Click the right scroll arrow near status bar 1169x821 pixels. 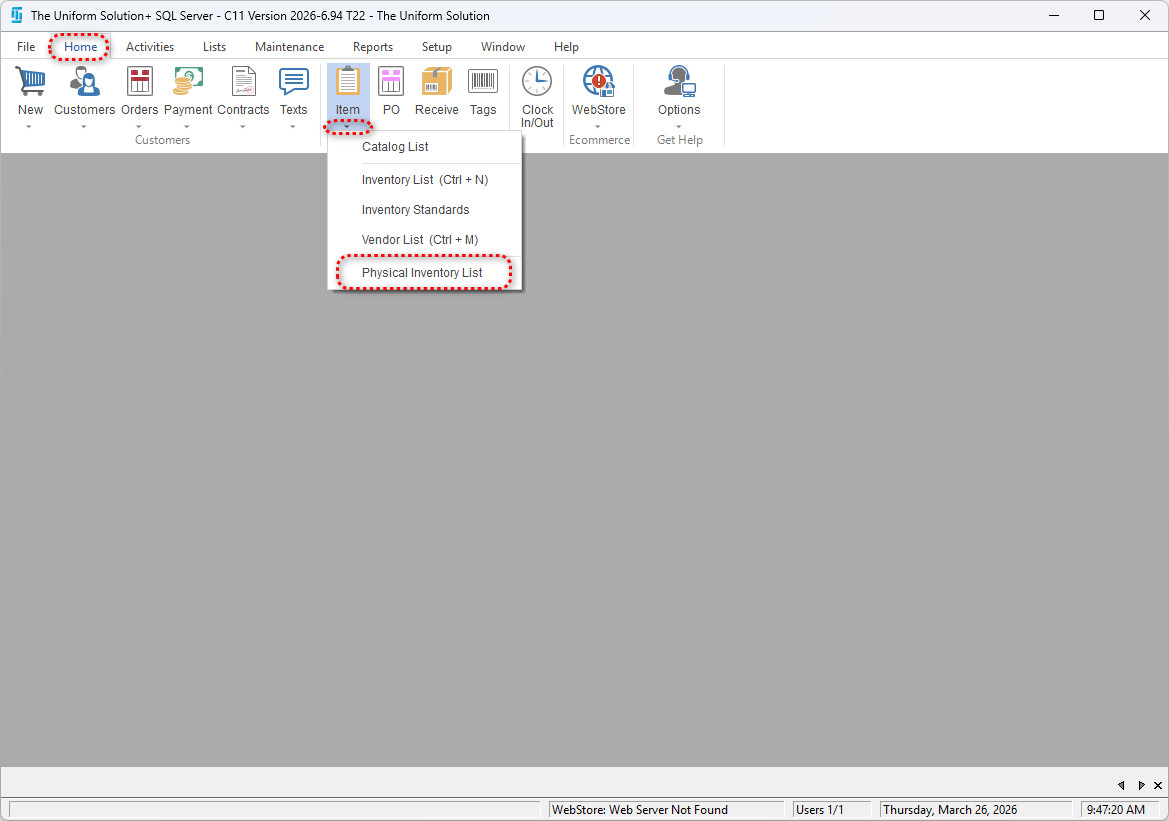(1141, 786)
